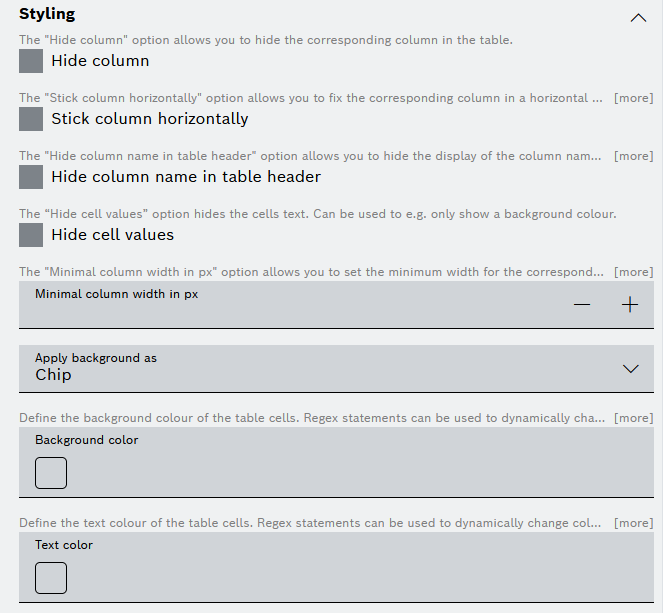Viewport: 664px width, 613px height.
Task: Toggle Stick column horizontally checkbox
Action: 31,119
